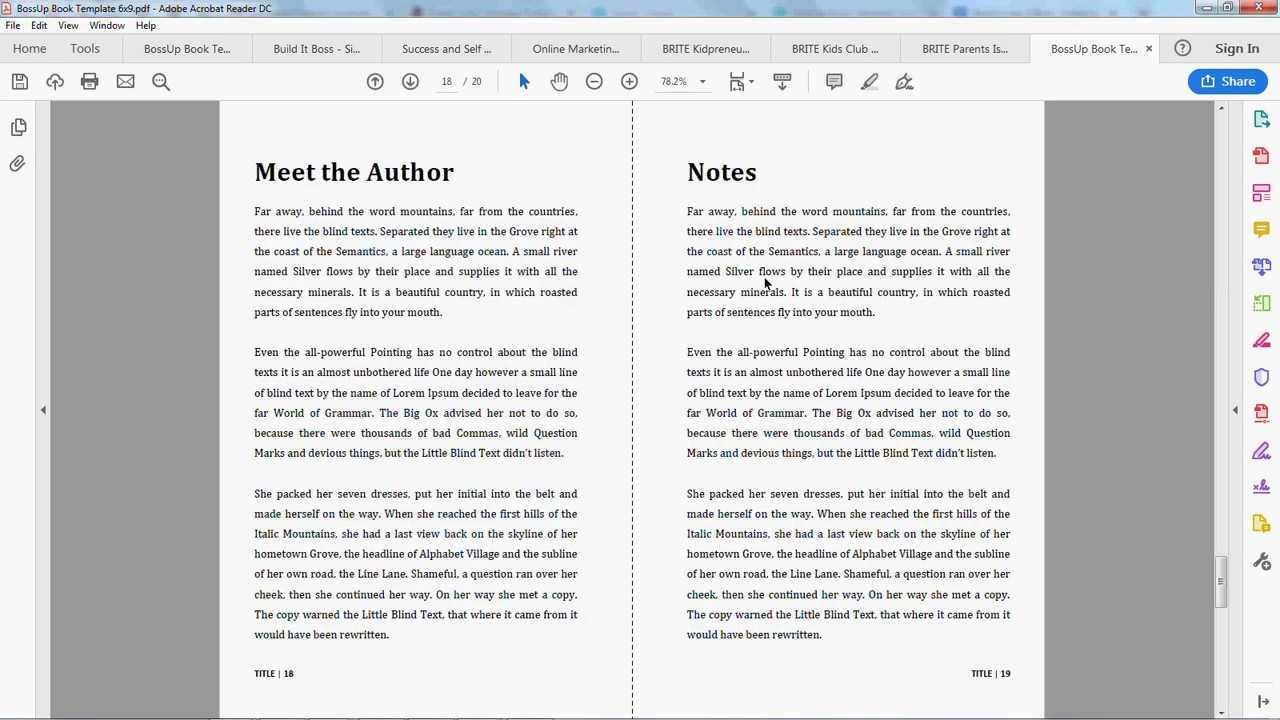This screenshot has height=720, width=1280.
Task: Open the Export PDF tool in the right sidebar
Action: coord(1261,119)
